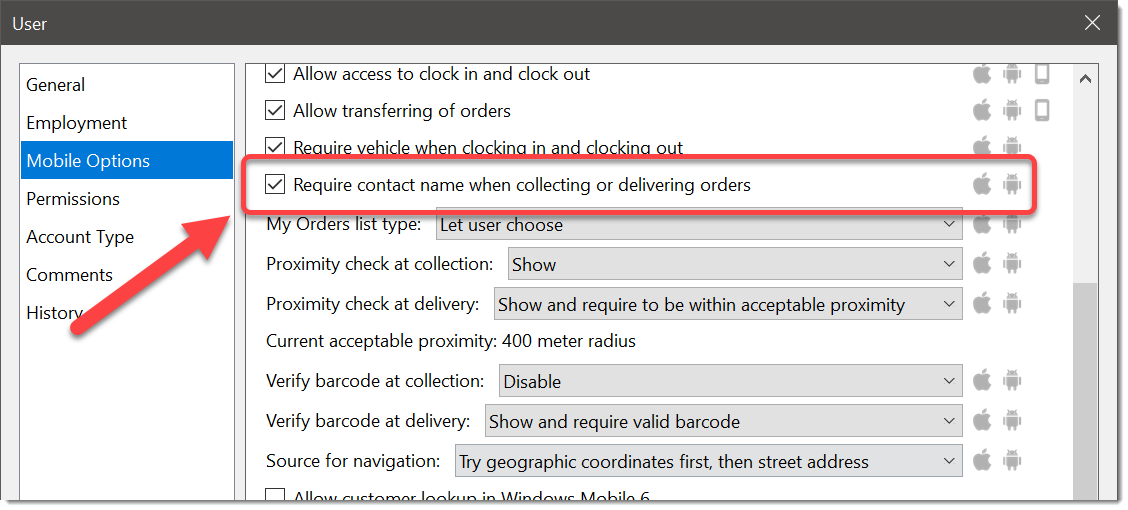Click Android icon beside Require contact name option
1128x510 pixels.
coord(1011,185)
